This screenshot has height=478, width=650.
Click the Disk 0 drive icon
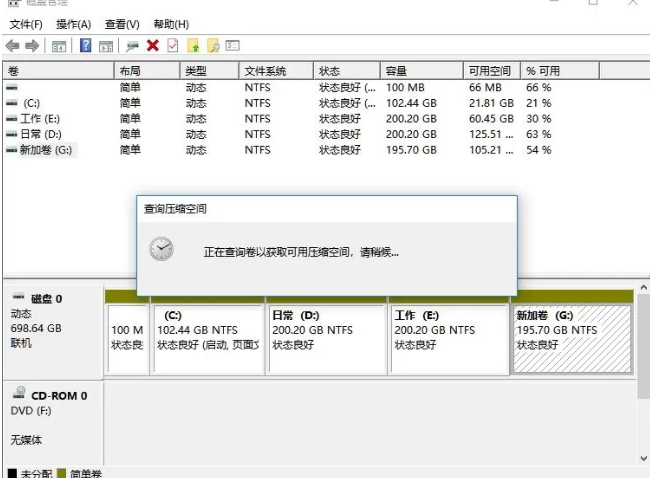pyautogui.click(x=19, y=297)
